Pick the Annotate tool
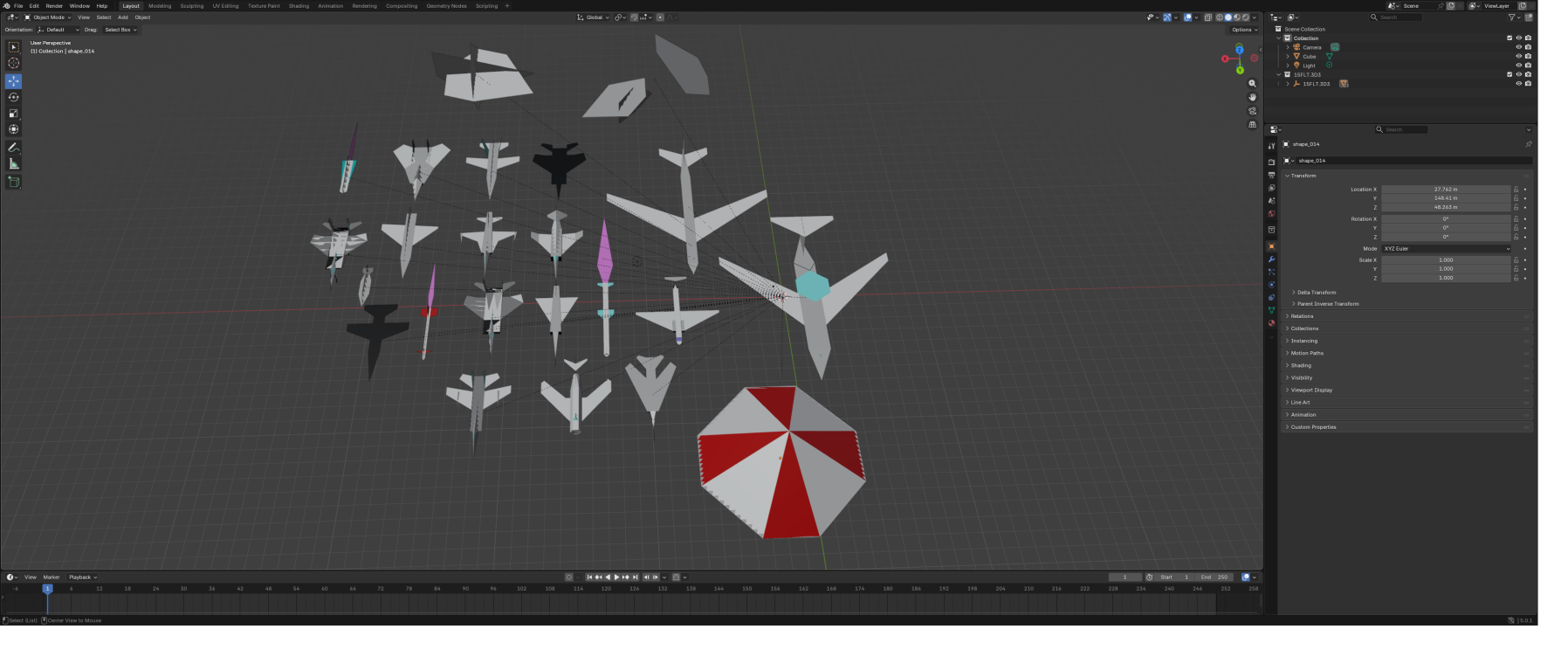 [x=14, y=148]
